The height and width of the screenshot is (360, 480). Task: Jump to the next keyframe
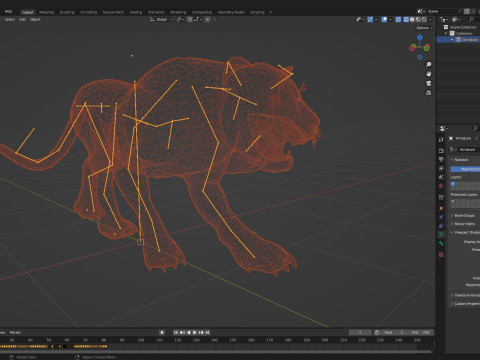pos(201,332)
